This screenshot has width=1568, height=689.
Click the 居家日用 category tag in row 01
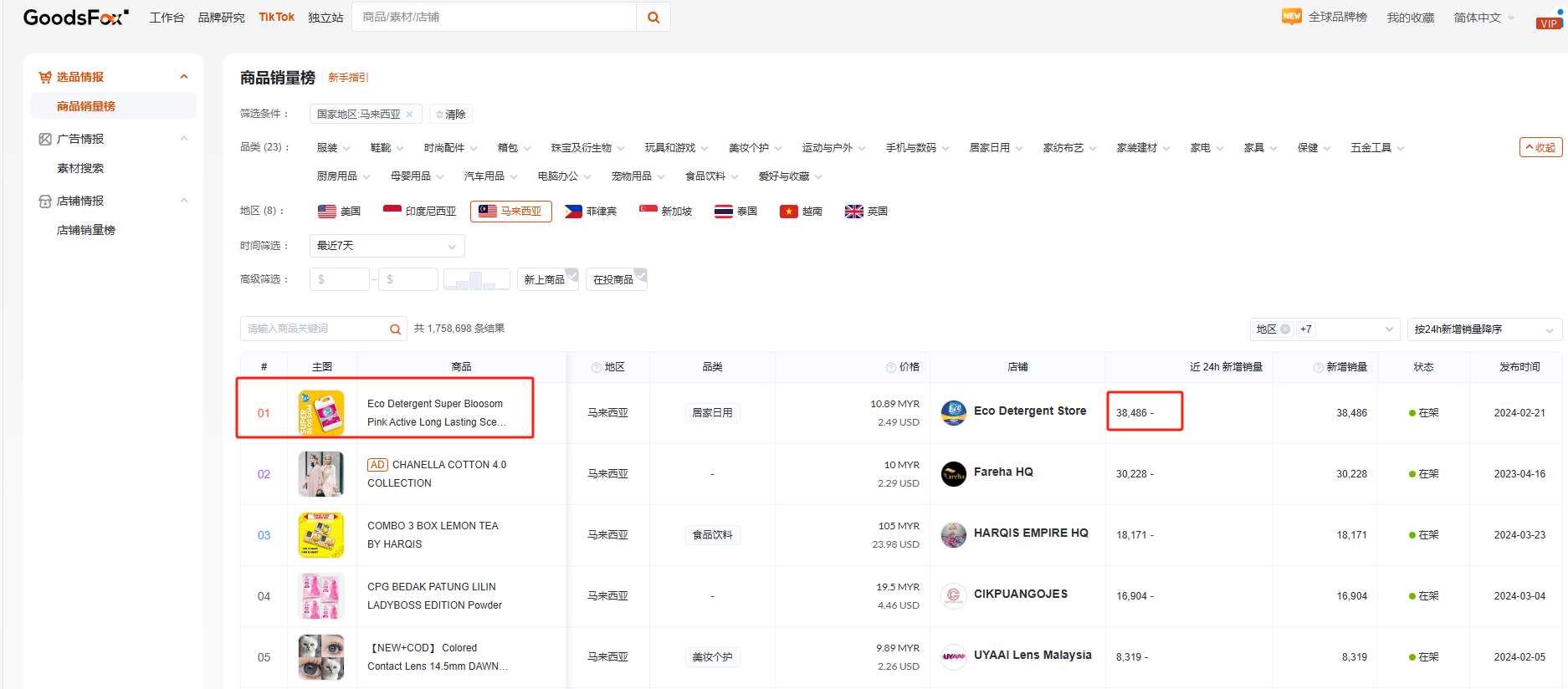coord(712,413)
